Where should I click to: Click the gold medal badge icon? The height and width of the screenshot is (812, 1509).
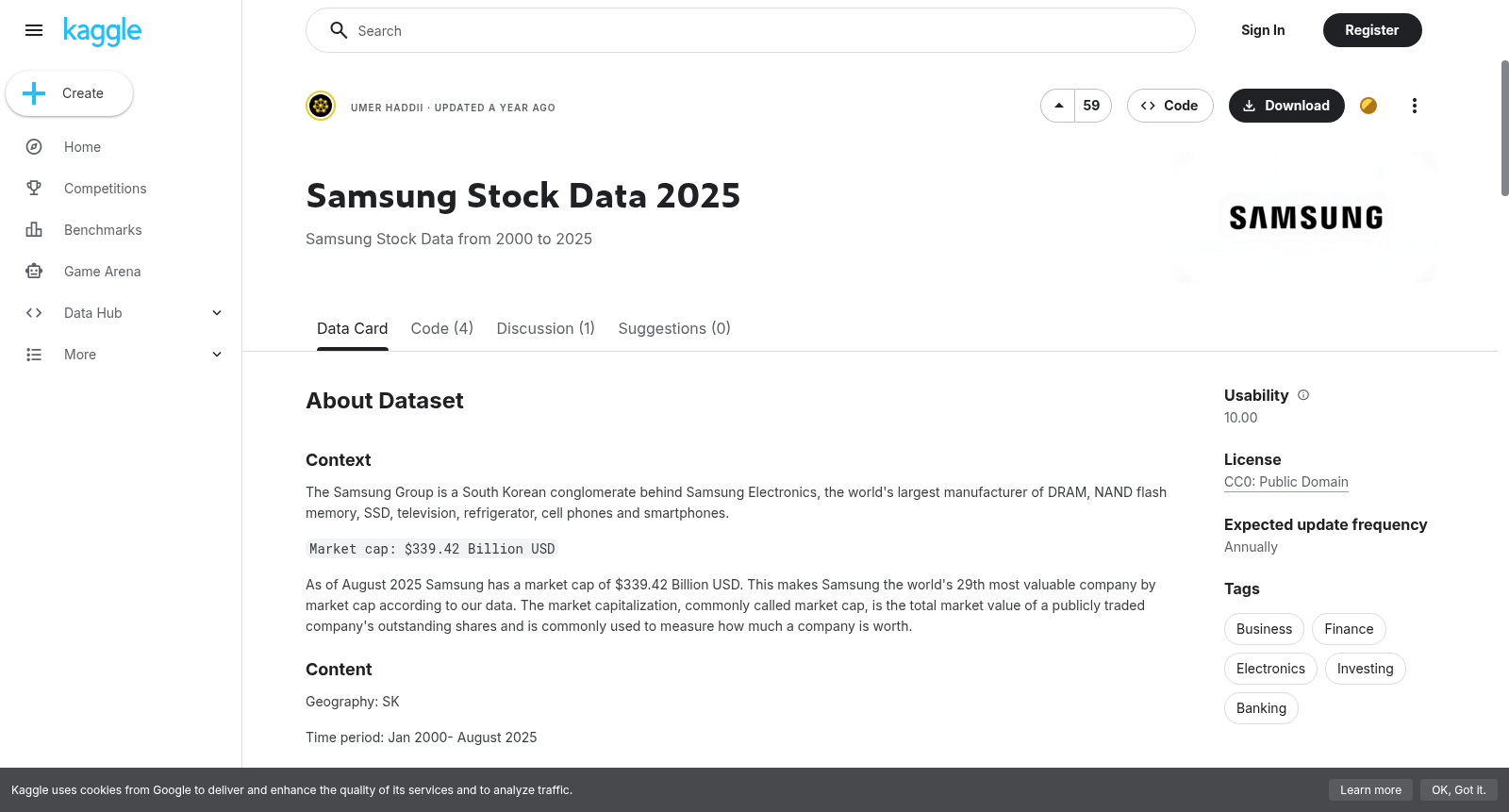pyautogui.click(x=1368, y=106)
